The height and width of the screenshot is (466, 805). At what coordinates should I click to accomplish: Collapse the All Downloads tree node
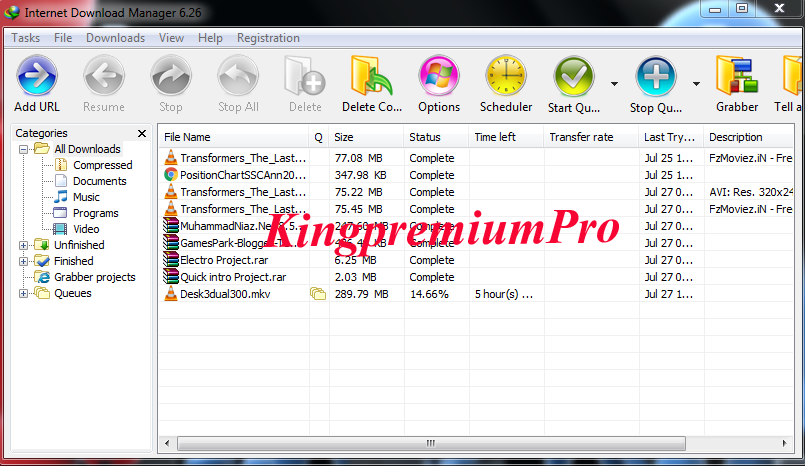tap(23, 149)
